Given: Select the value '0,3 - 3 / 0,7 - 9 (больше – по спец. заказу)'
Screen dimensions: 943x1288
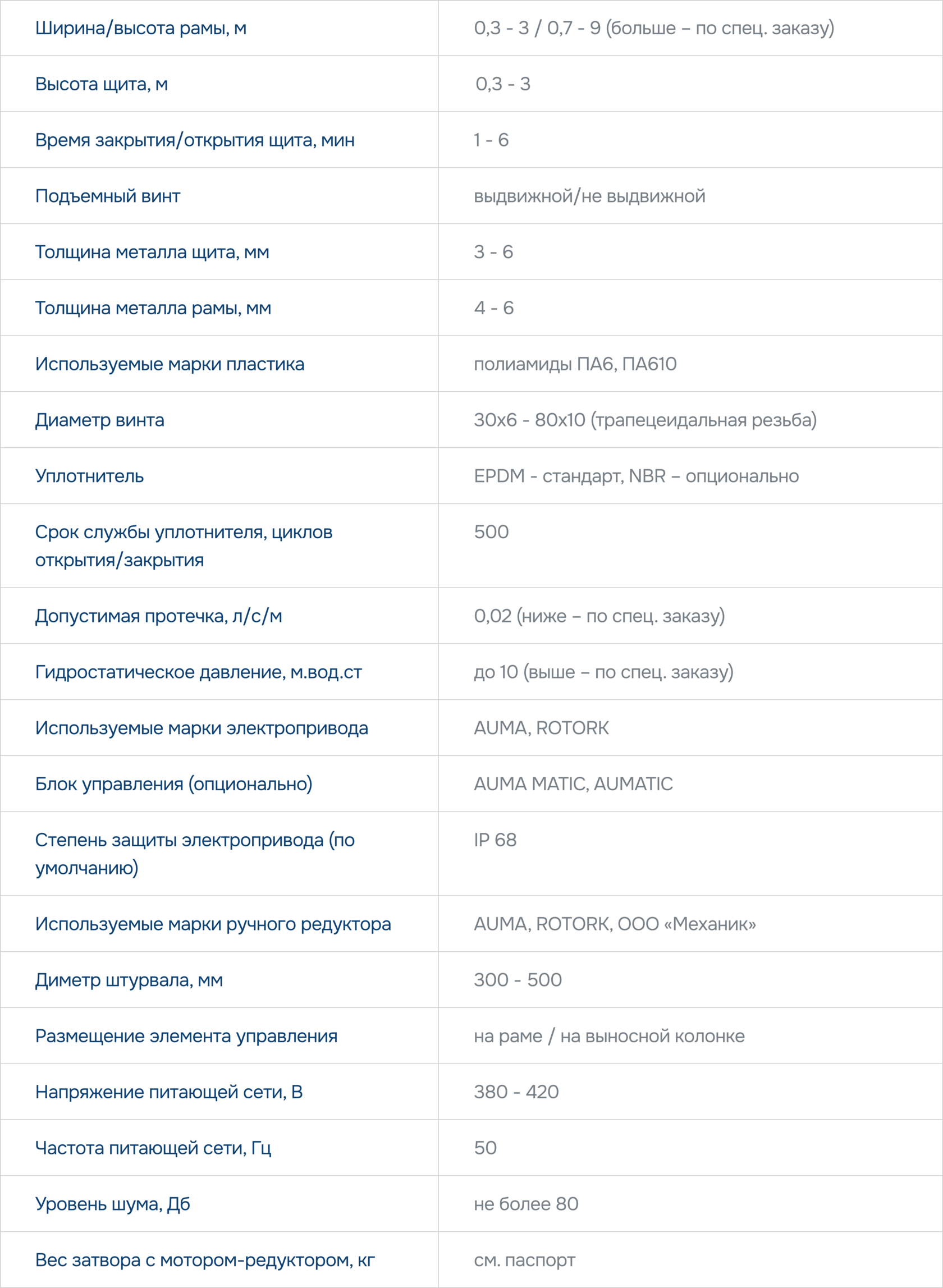Looking at the screenshot, I should click(x=654, y=28).
